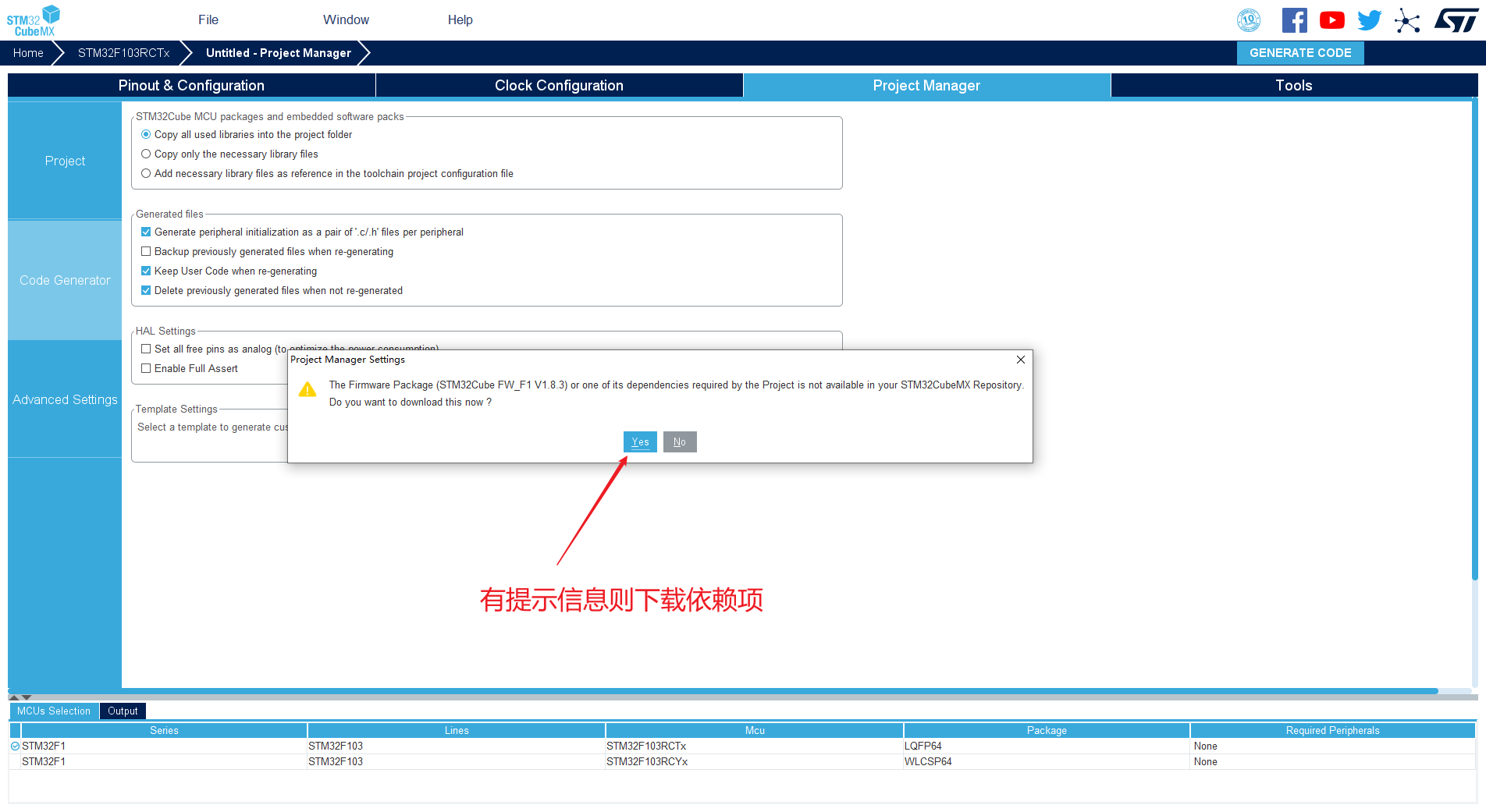
Task: Open the YouTube icon link
Action: (x=1331, y=20)
